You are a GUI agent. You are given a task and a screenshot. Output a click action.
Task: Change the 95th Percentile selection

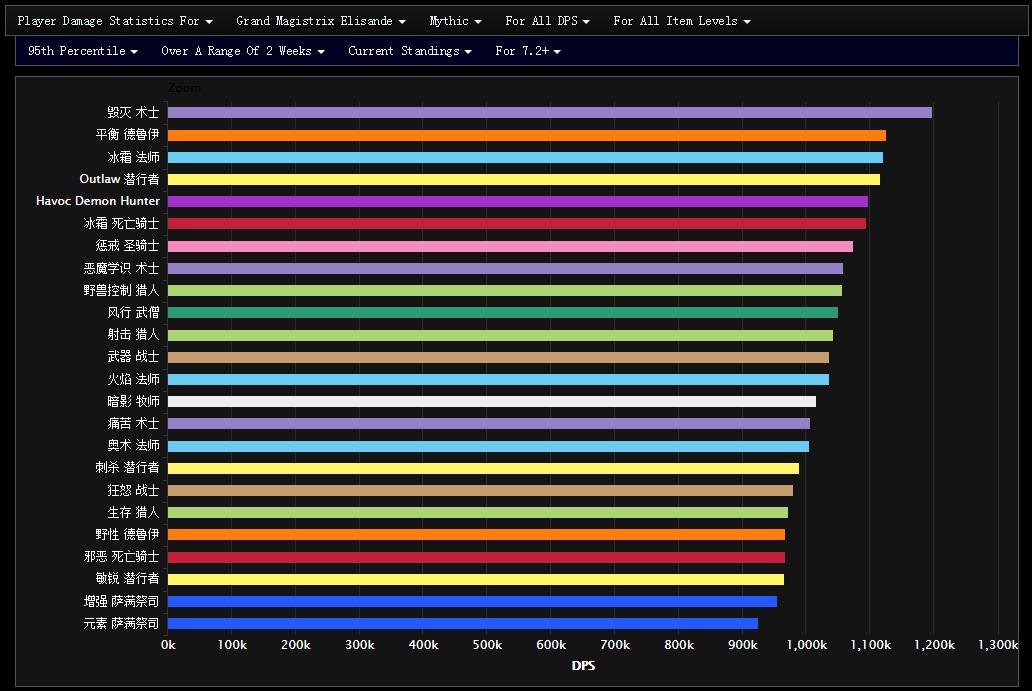pos(82,51)
